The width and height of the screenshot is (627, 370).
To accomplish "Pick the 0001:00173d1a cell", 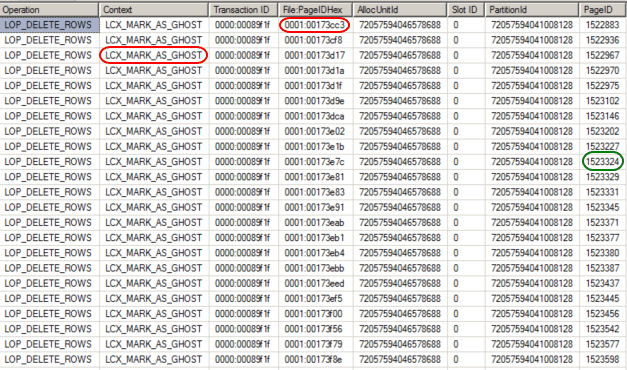I will (315, 70).
